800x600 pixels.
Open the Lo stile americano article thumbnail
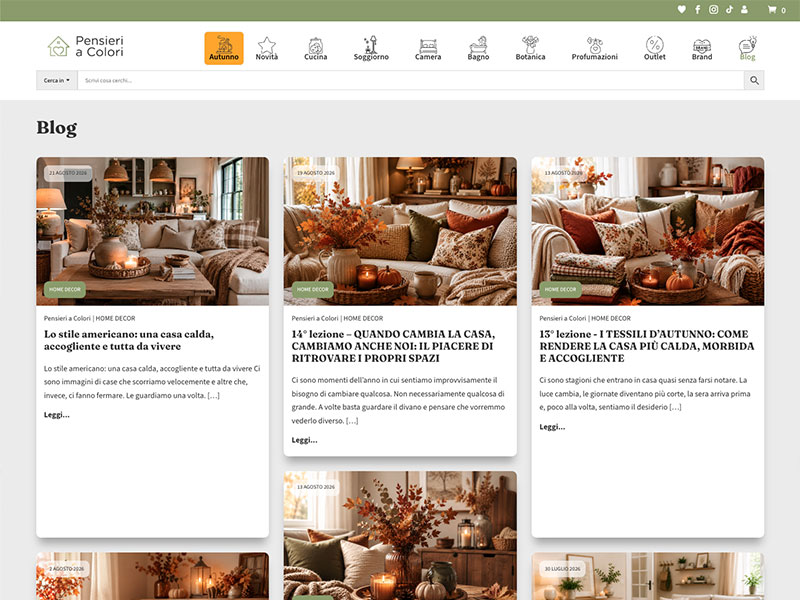click(153, 231)
